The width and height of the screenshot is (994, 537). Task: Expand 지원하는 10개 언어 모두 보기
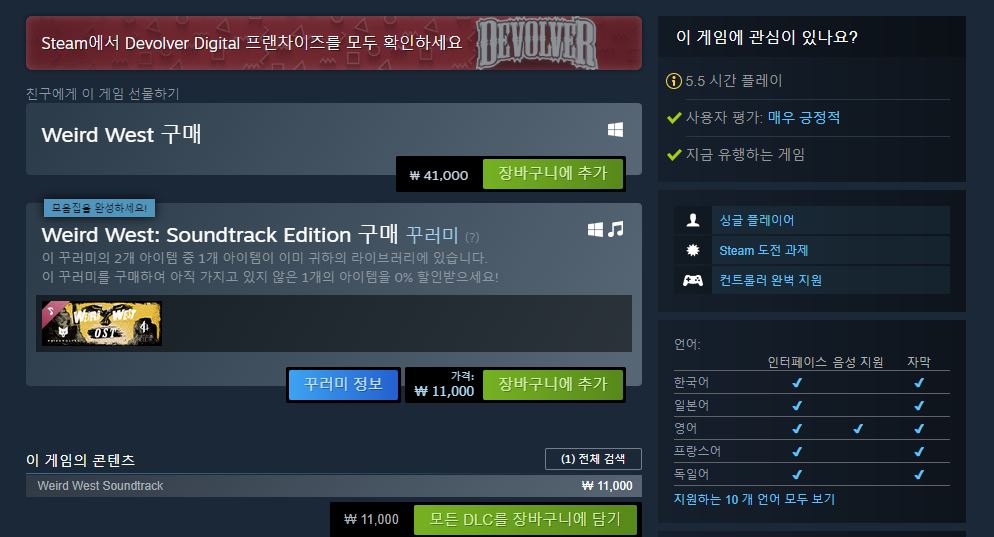[x=754, y=499]
